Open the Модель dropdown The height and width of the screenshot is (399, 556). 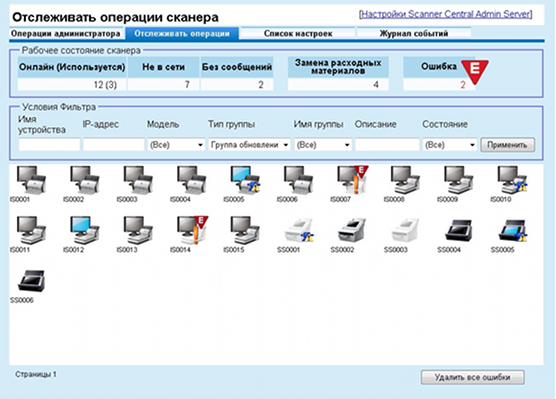click(x=176, y=145)
